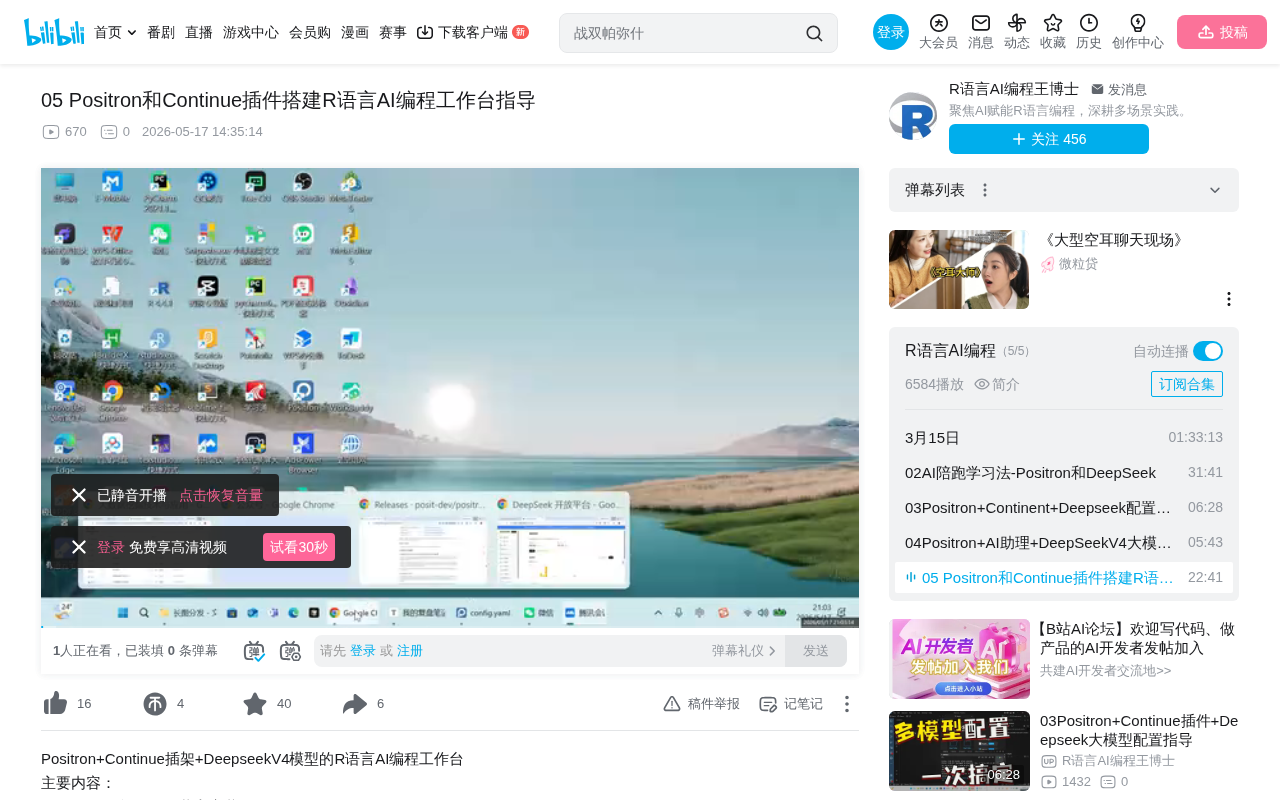Open 游戏中心 from navigation
1280x800 pixels.
(251, 32)
